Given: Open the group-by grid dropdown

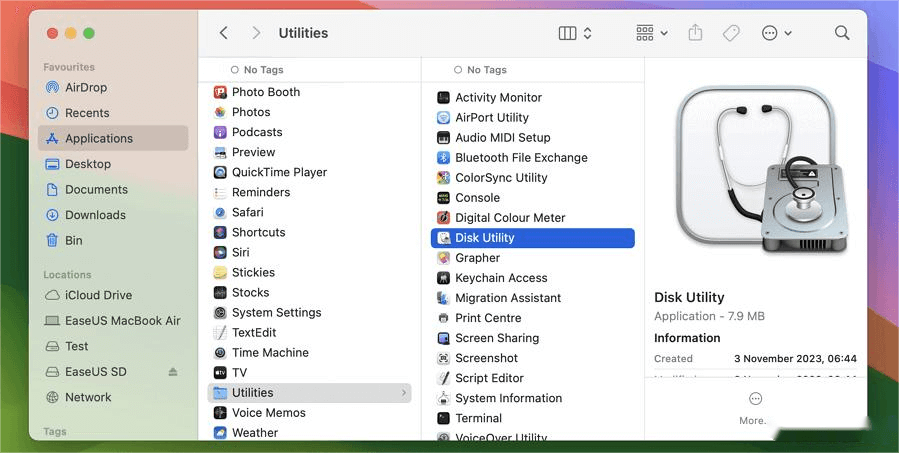Looking at the screenshot, I should [x=652, y=33].
